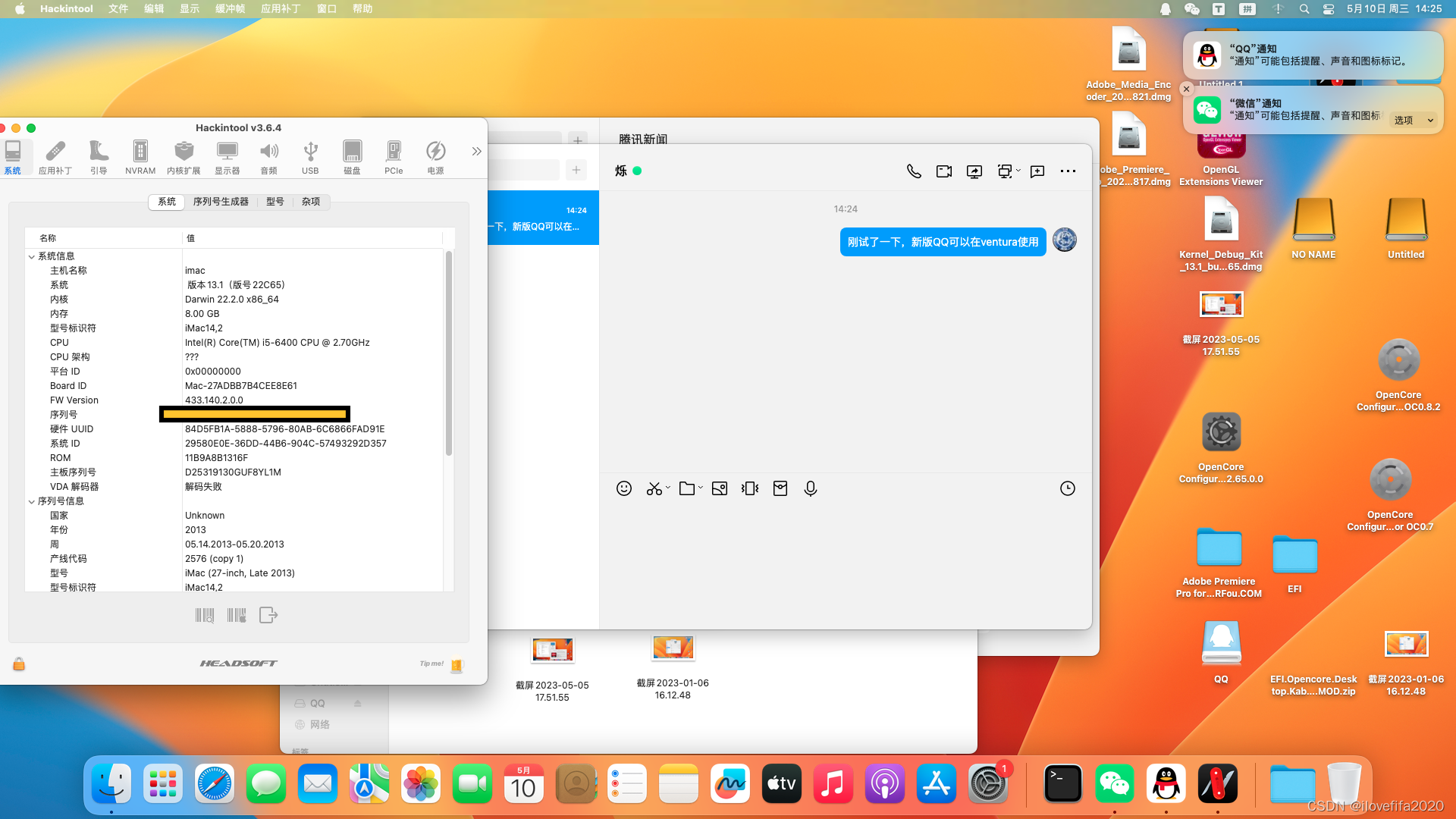
Task: Switch to the 序列号生成器 tab
Action: (221, 202)
